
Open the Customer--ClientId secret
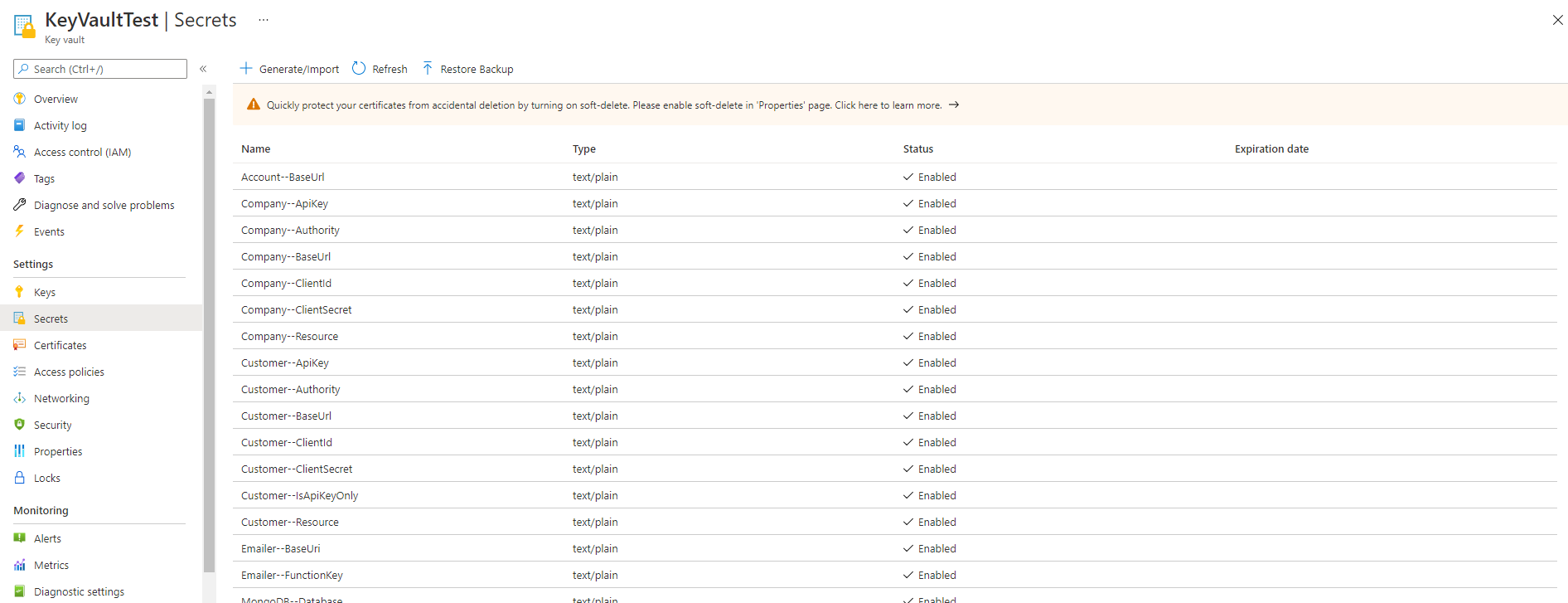click(x=287, y=442)
